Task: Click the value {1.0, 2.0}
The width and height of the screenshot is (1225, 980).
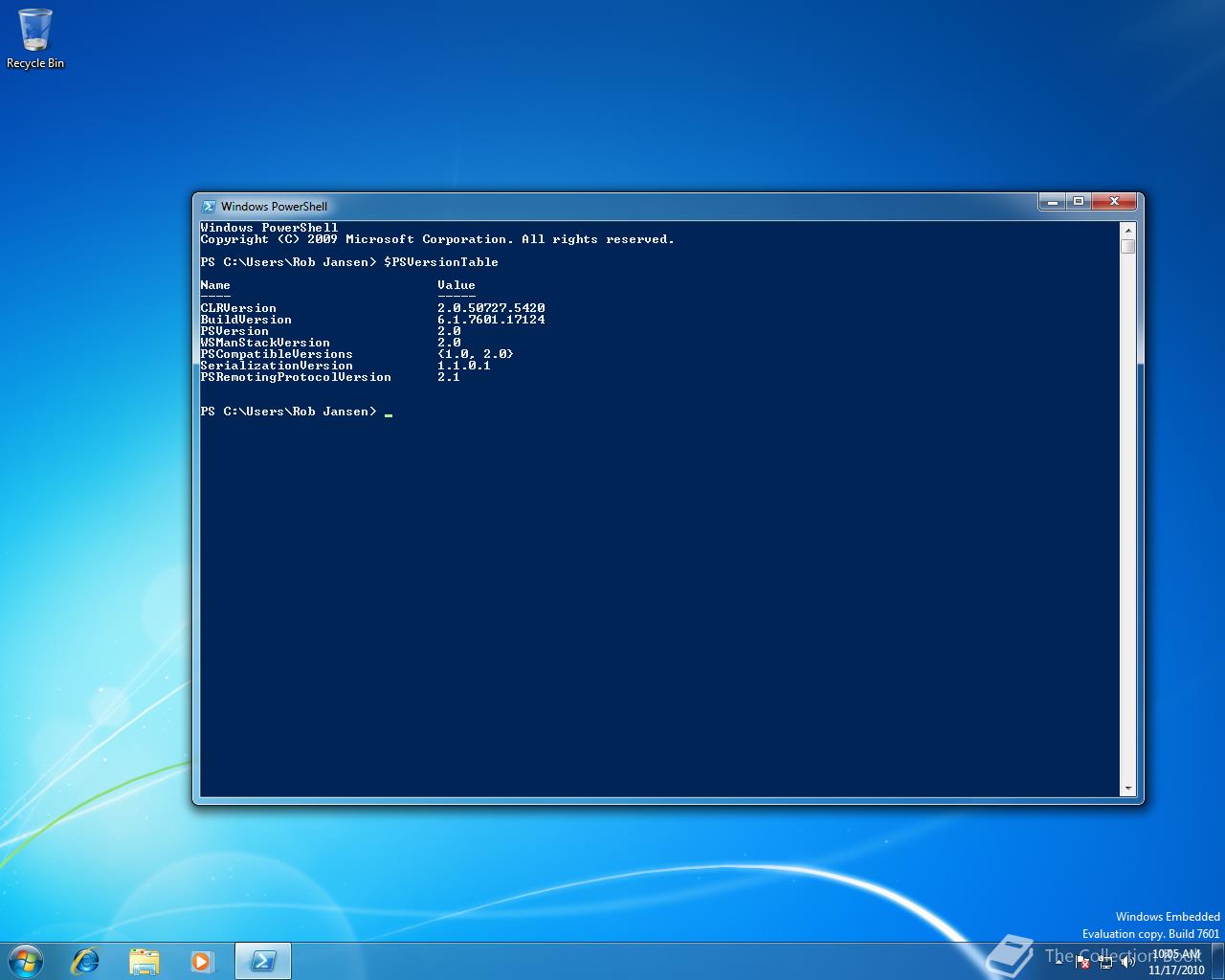Action: [x=476, y=354]
